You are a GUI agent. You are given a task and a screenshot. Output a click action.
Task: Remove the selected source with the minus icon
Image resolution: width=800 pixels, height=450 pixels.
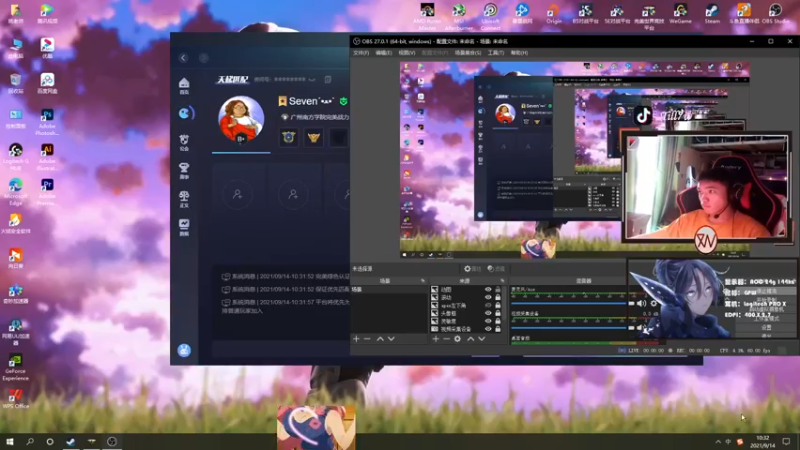[446, 339]
